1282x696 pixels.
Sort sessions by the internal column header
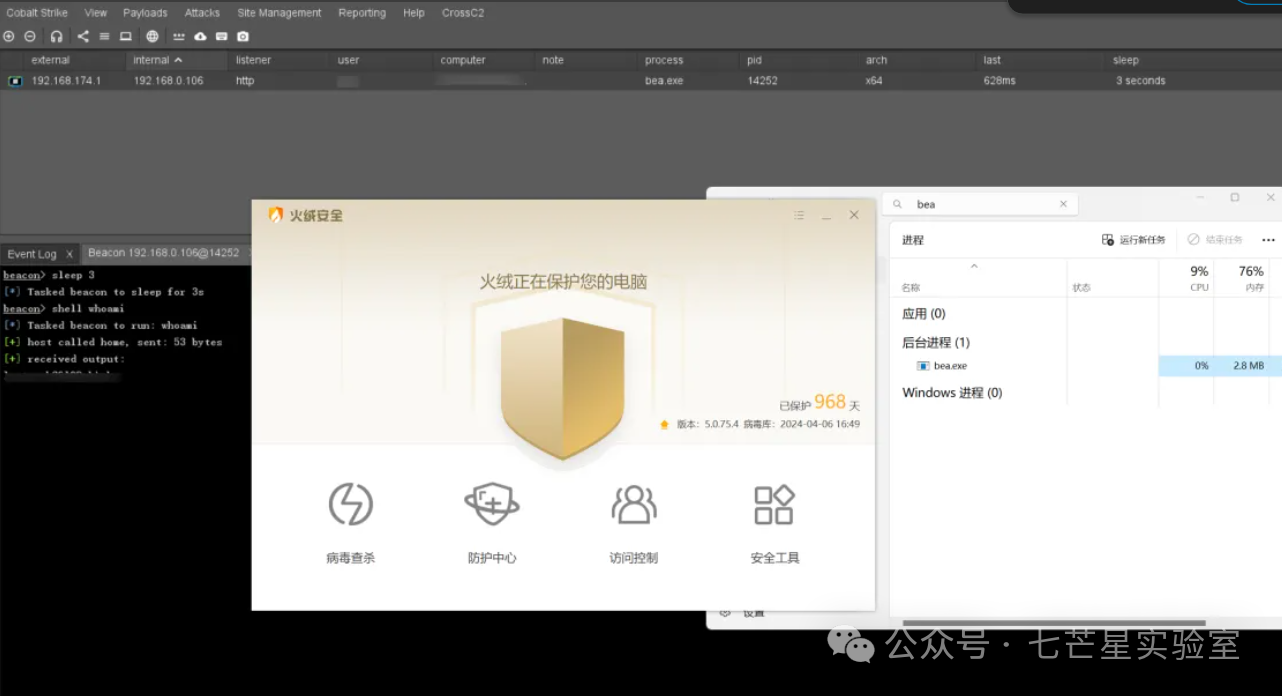point(178,60)
